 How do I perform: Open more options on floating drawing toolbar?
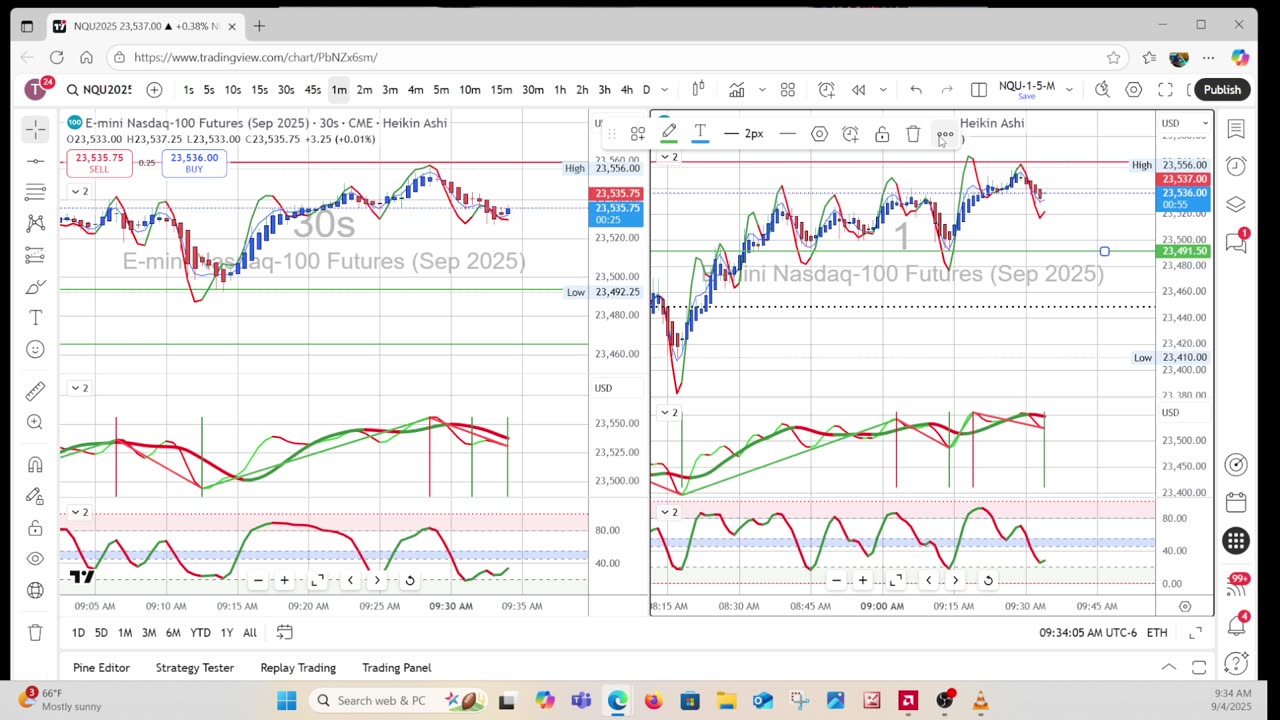(945, 133)
